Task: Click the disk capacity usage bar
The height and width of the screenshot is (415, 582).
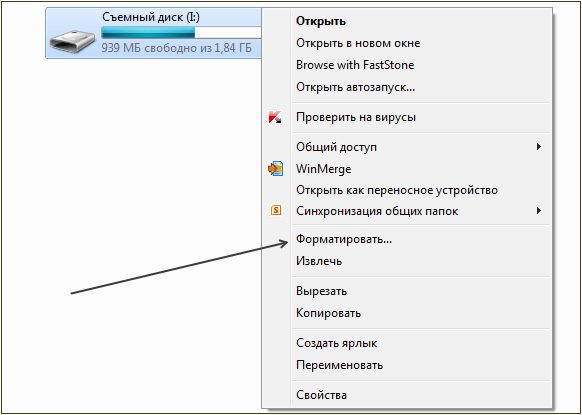Action: tap(181, 33)
